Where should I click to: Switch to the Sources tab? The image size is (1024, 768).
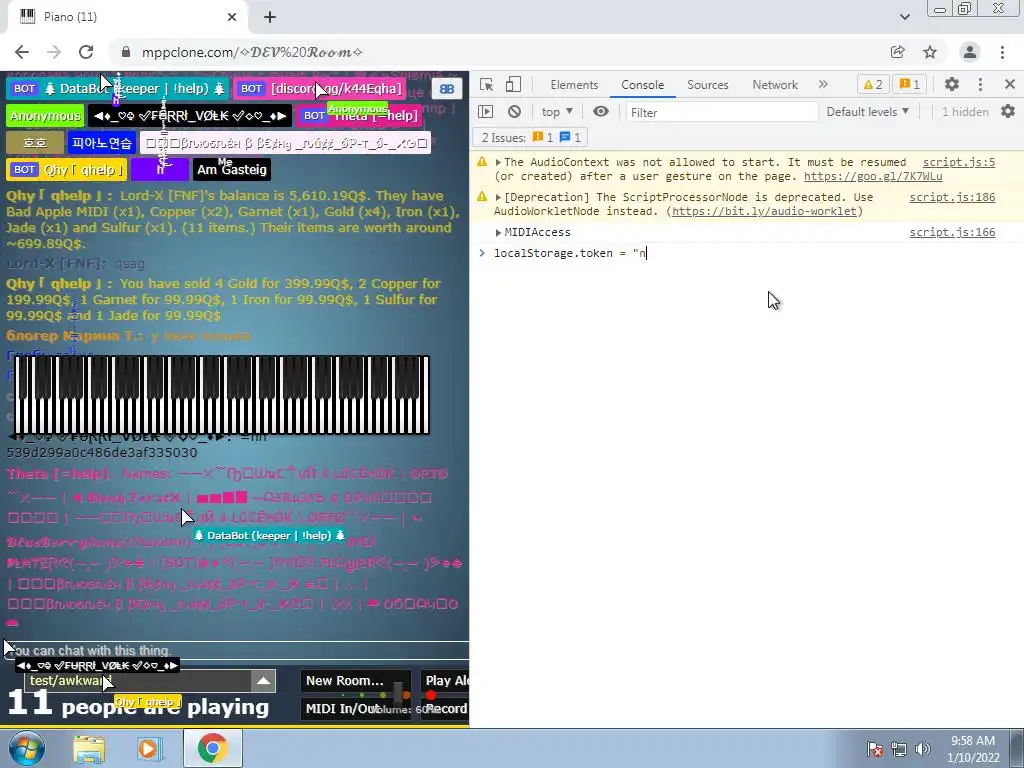707,85
